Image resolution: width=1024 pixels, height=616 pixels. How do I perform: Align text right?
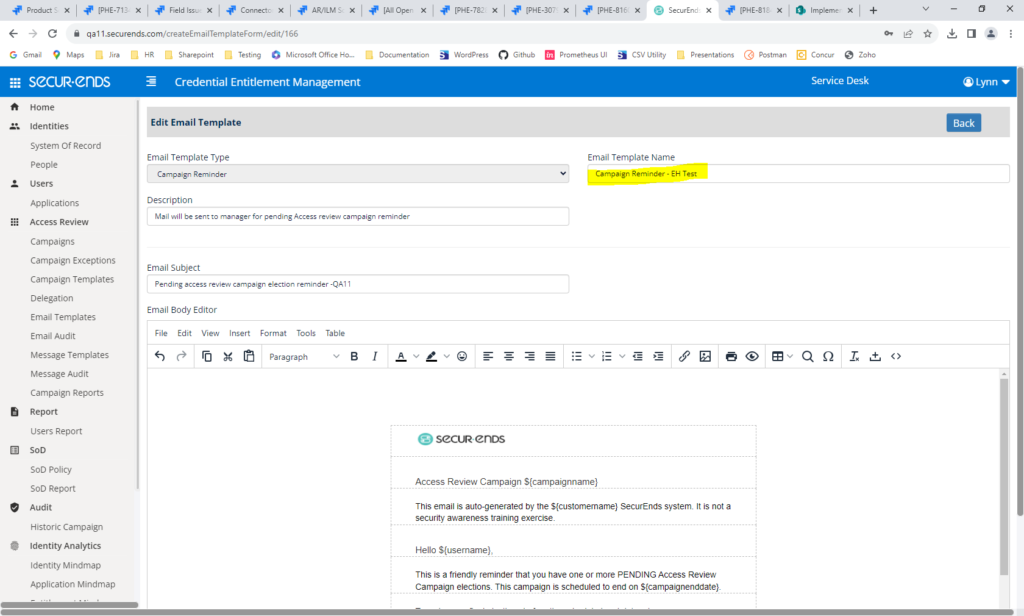point(530,356)
